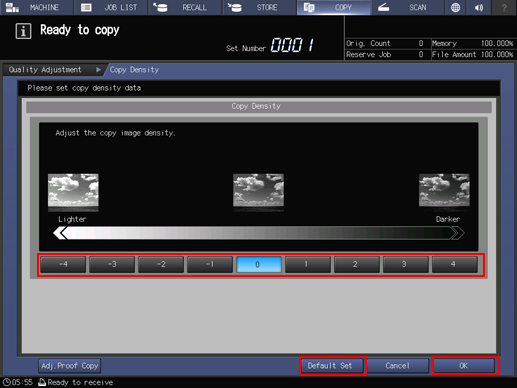
Task: Choose density level -2
Action: [161, 264]
